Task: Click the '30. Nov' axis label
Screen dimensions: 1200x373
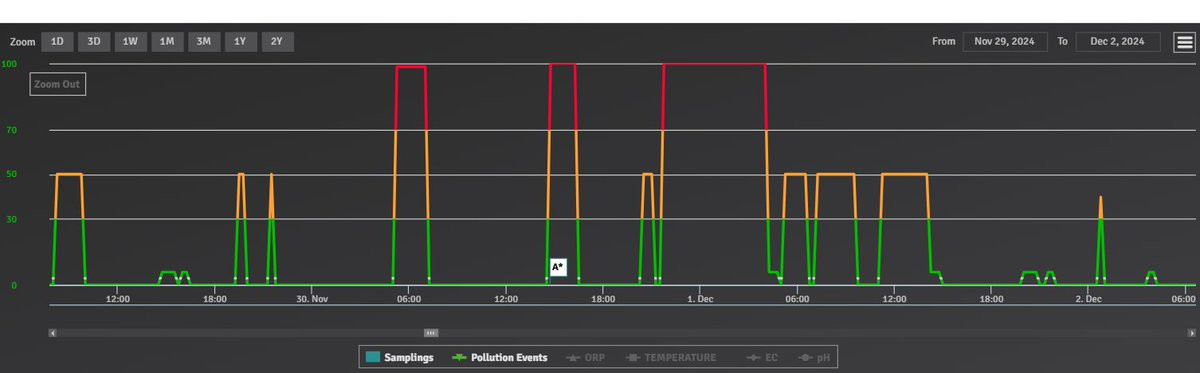Action: coord(312,299)
